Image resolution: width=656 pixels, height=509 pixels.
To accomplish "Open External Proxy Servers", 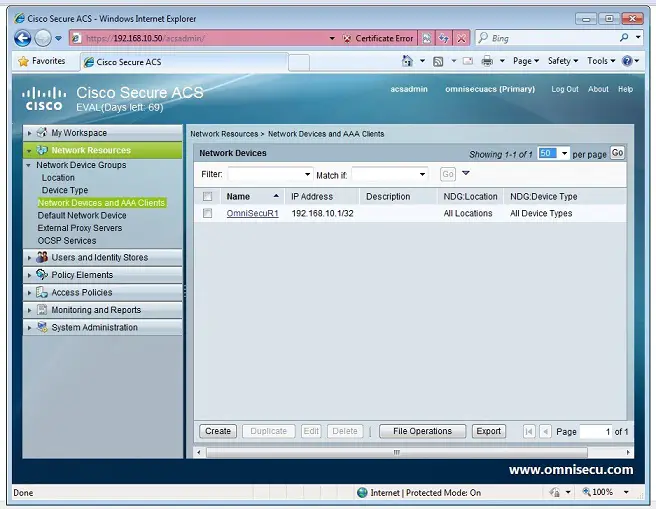I will coord(80,228).
